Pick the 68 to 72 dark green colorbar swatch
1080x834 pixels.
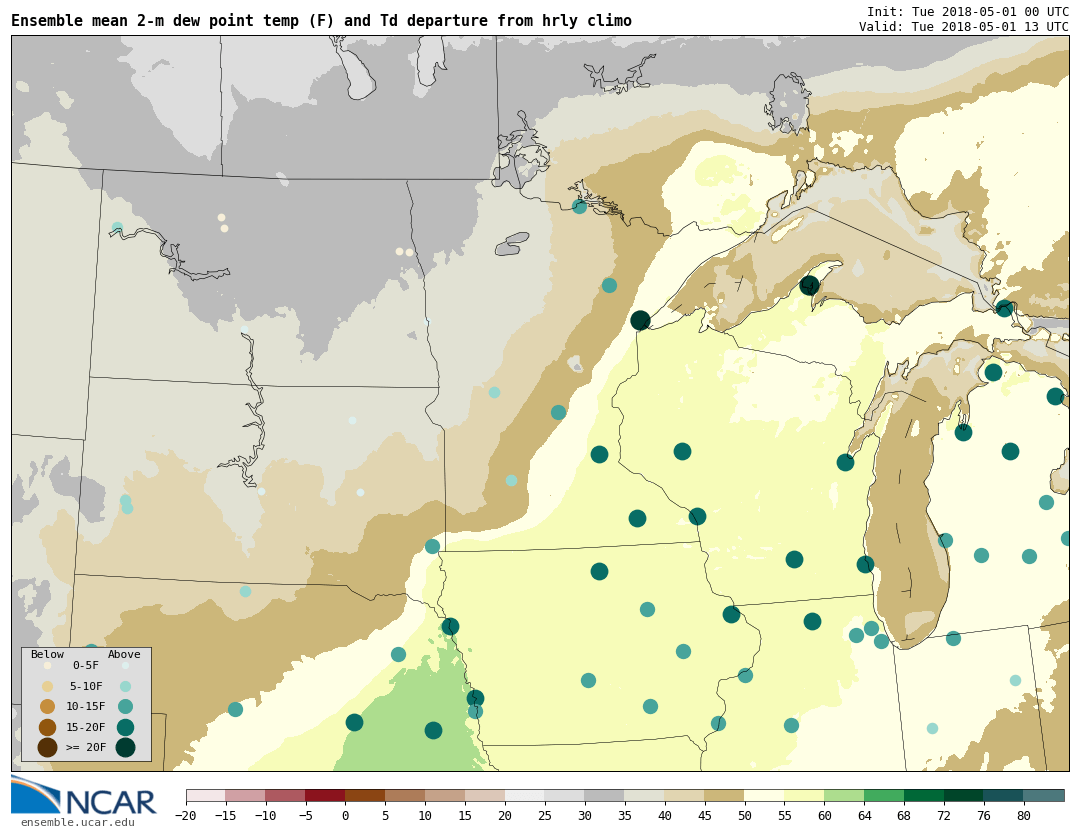924,795
